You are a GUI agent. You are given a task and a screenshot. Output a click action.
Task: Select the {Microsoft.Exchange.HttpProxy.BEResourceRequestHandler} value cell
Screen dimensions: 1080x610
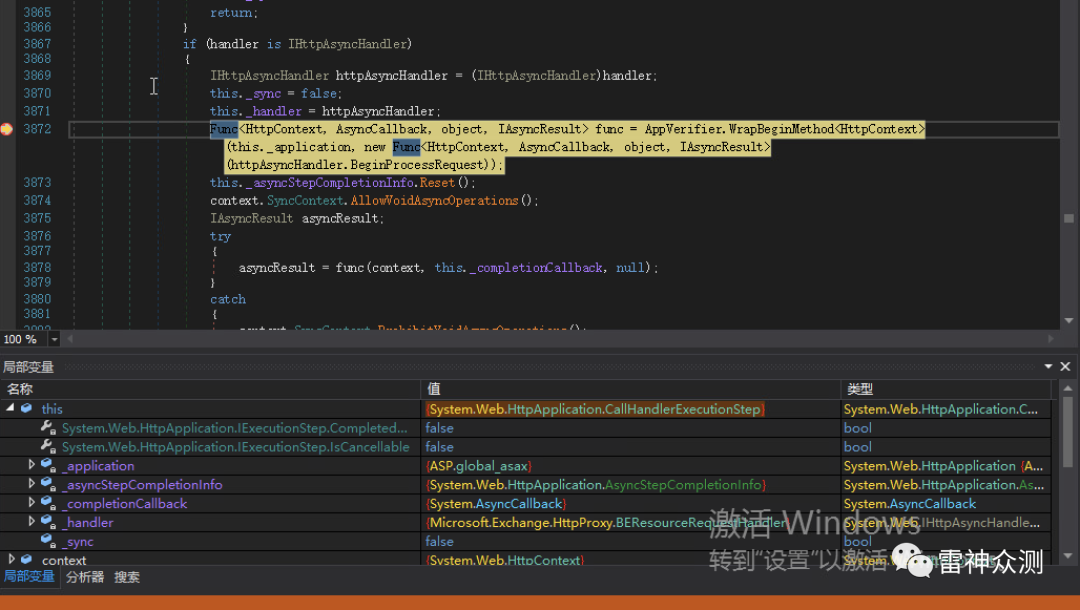tap(630, 523)
